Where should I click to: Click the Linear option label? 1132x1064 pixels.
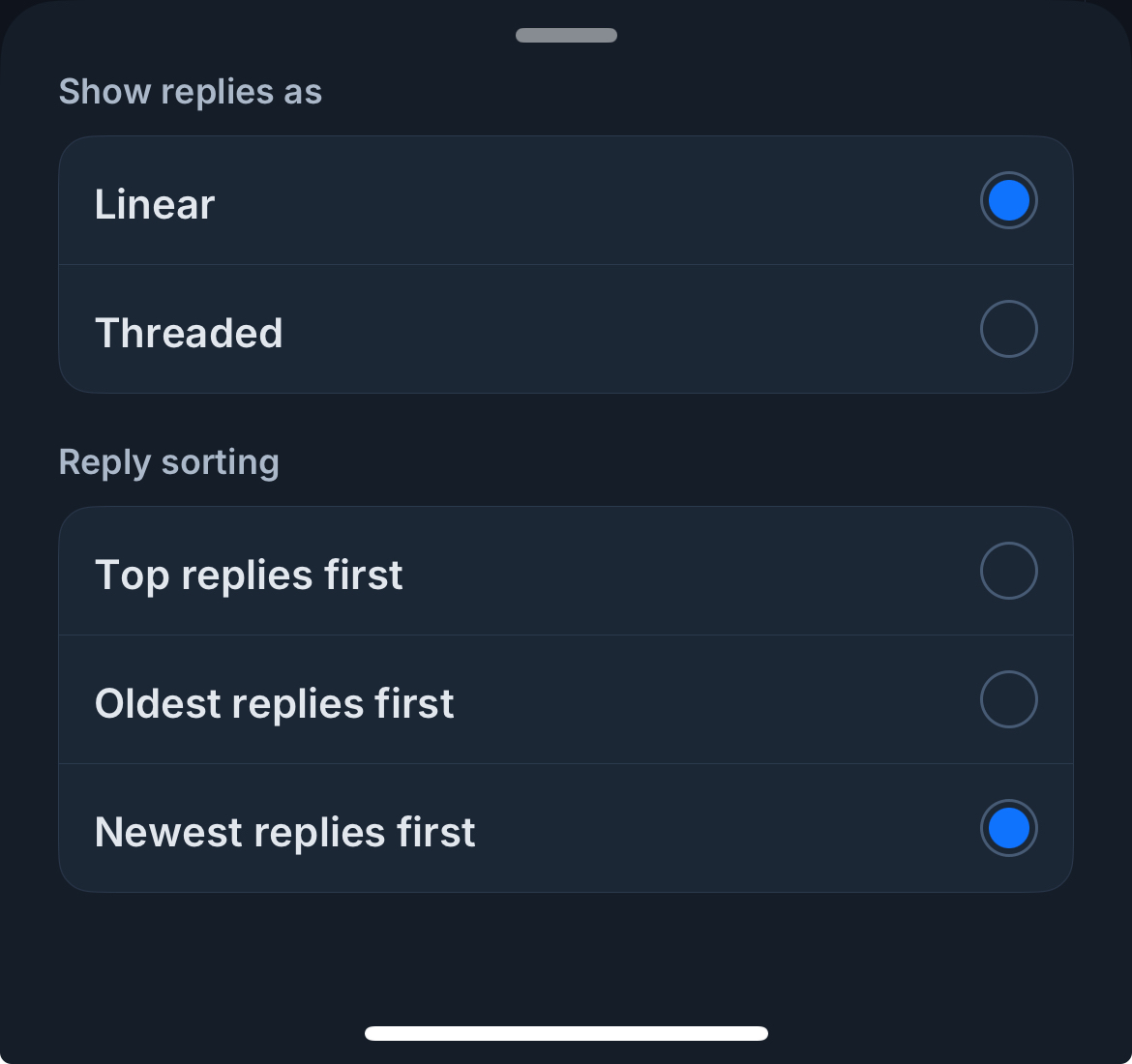155,205
